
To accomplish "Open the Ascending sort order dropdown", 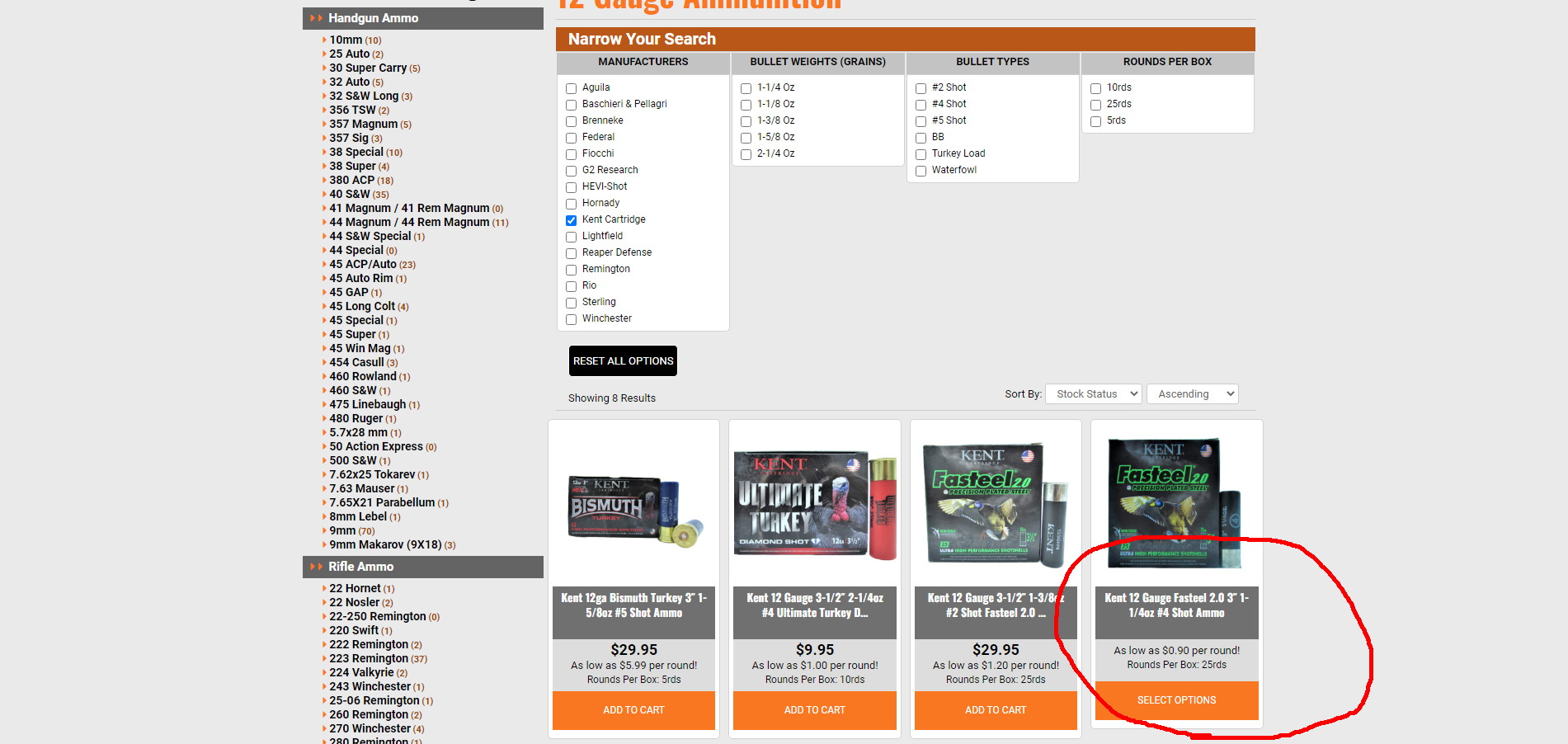I will (x=1193, y=394).
